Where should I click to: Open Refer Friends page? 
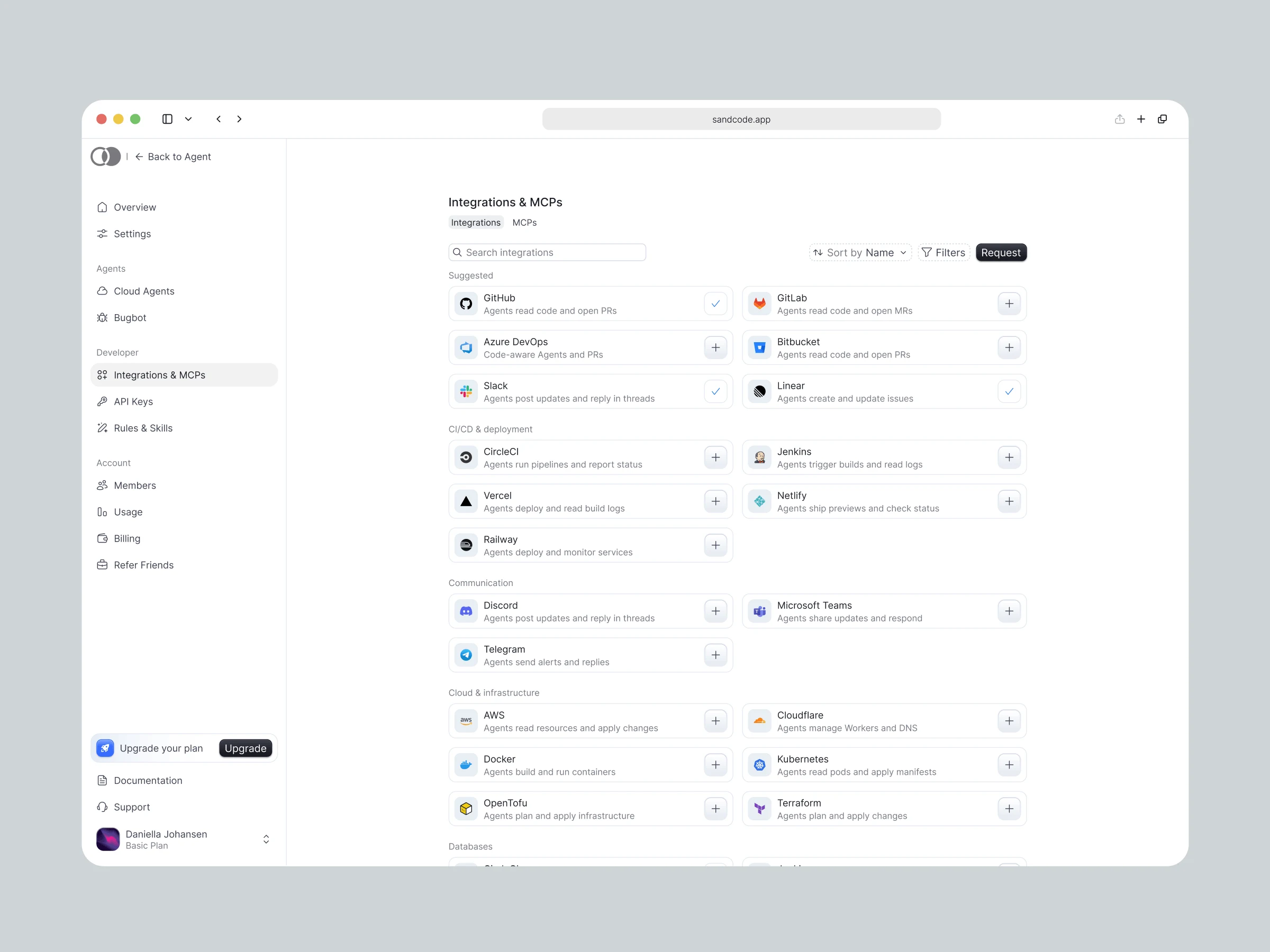tap(184, 565)
